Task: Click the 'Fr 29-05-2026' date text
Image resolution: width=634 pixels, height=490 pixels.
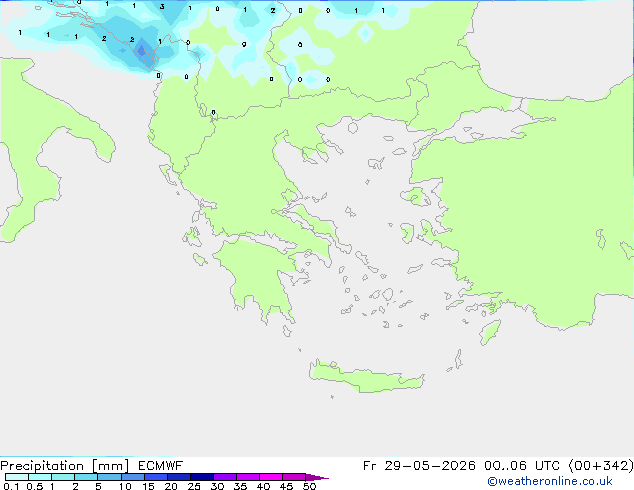Action: point(419,466)
